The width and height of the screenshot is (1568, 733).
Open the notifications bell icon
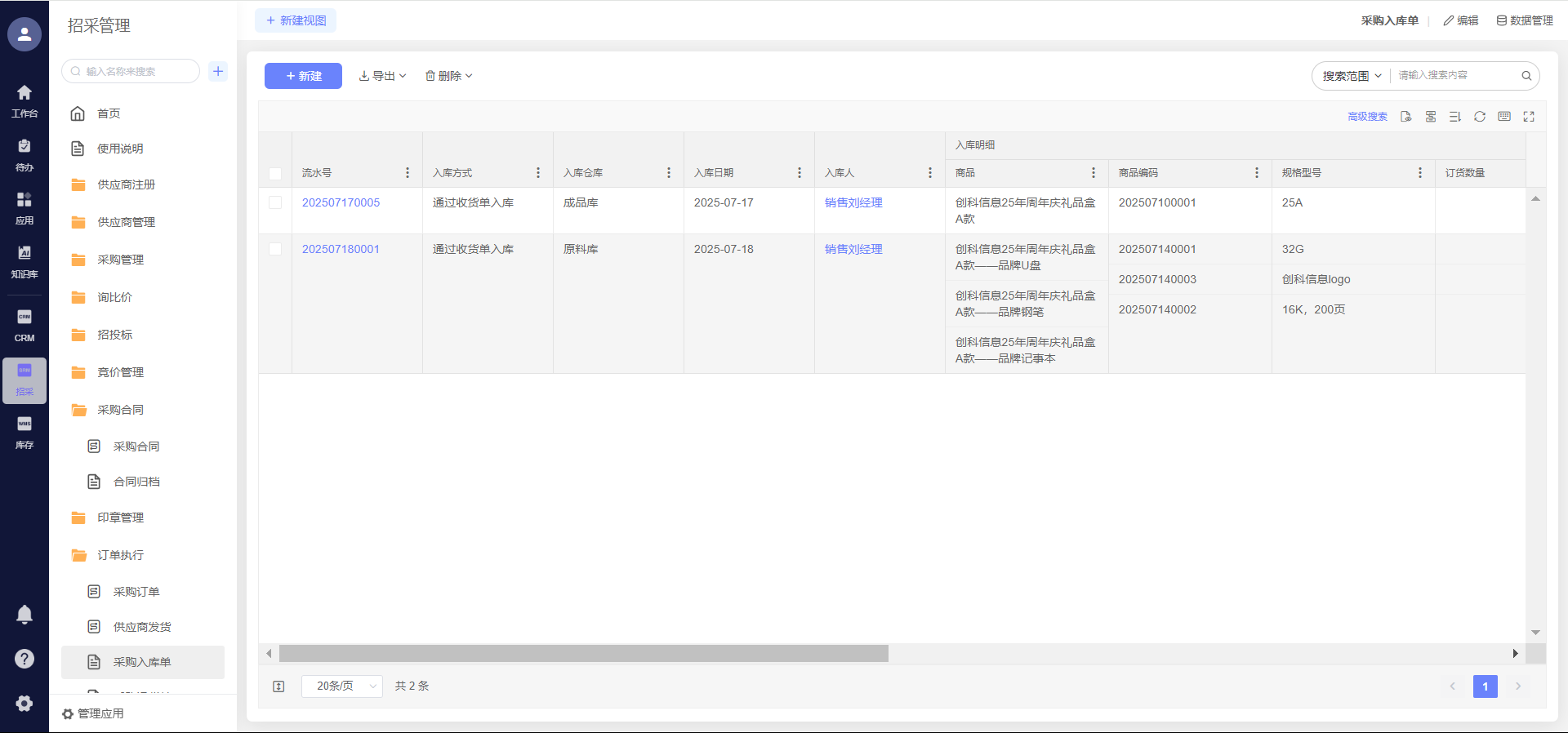pos(24,615)
